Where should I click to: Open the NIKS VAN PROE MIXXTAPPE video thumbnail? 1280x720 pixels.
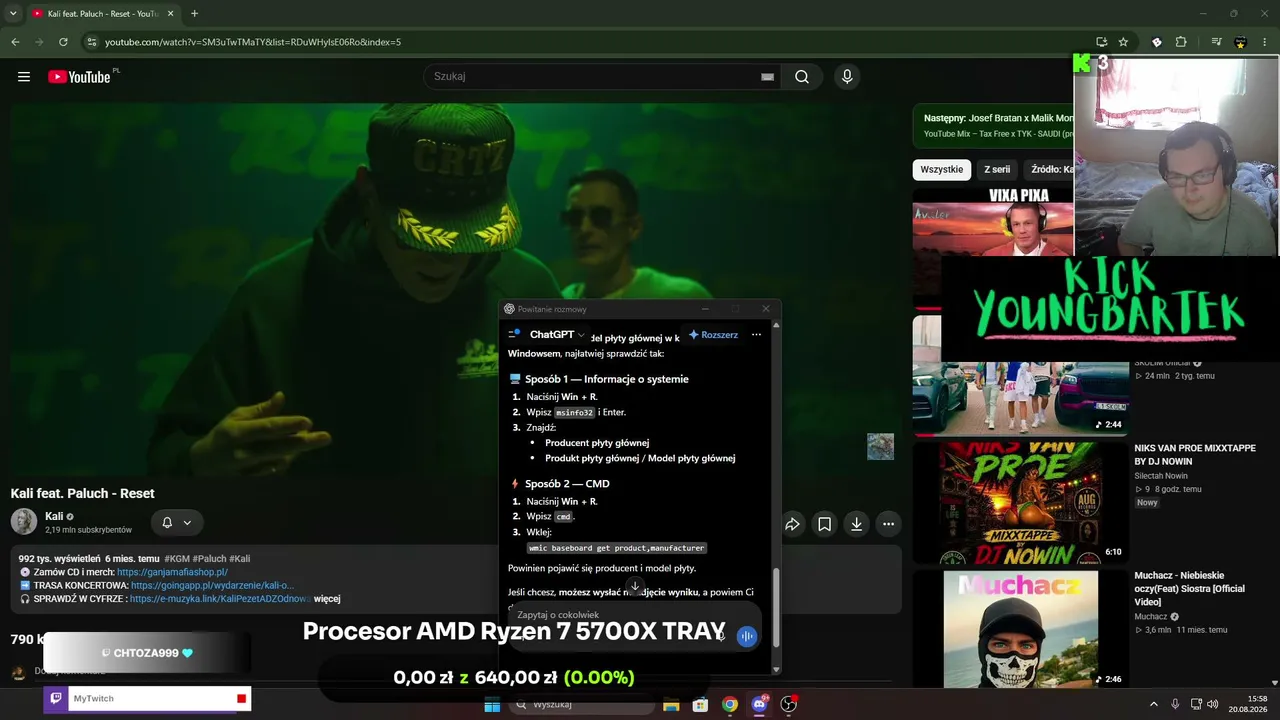[1020, 503]
